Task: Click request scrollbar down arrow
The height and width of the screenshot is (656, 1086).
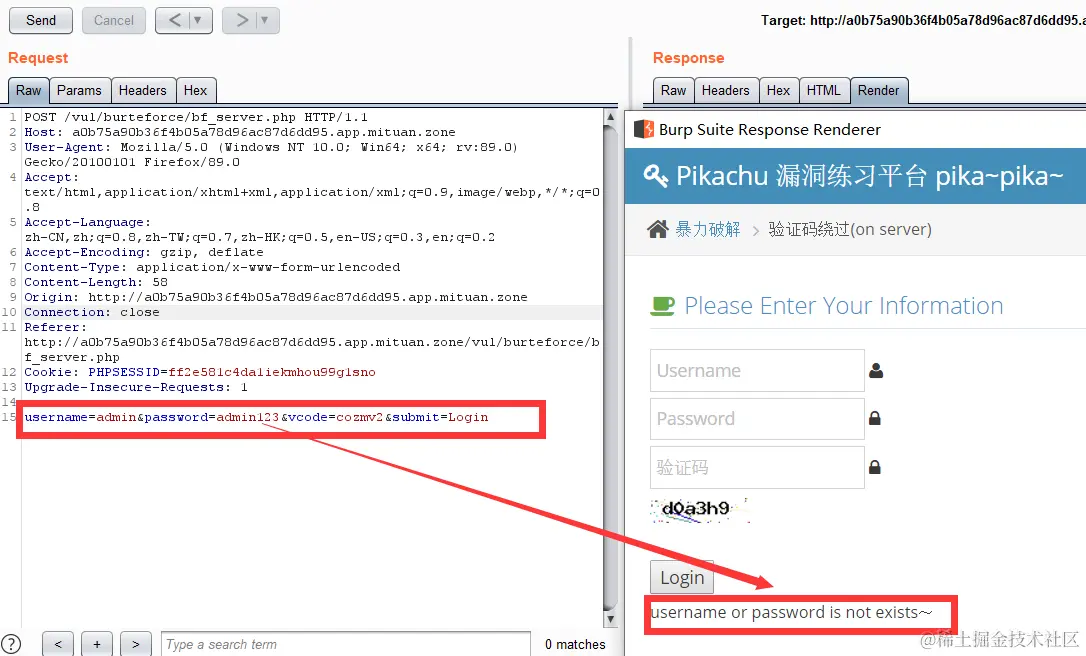Action: (x=610, y=619)
